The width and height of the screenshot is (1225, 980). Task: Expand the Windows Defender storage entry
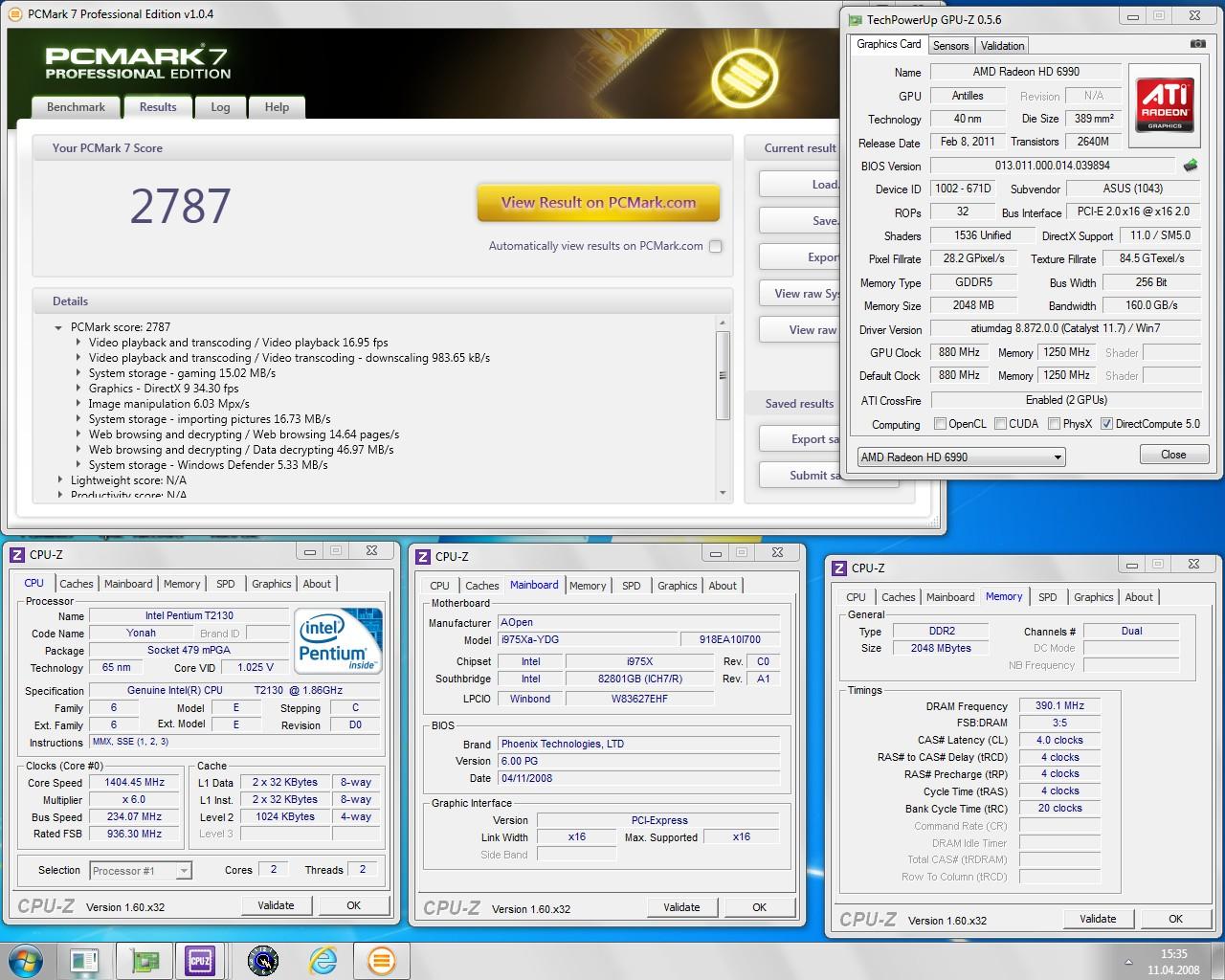[78, 465]
